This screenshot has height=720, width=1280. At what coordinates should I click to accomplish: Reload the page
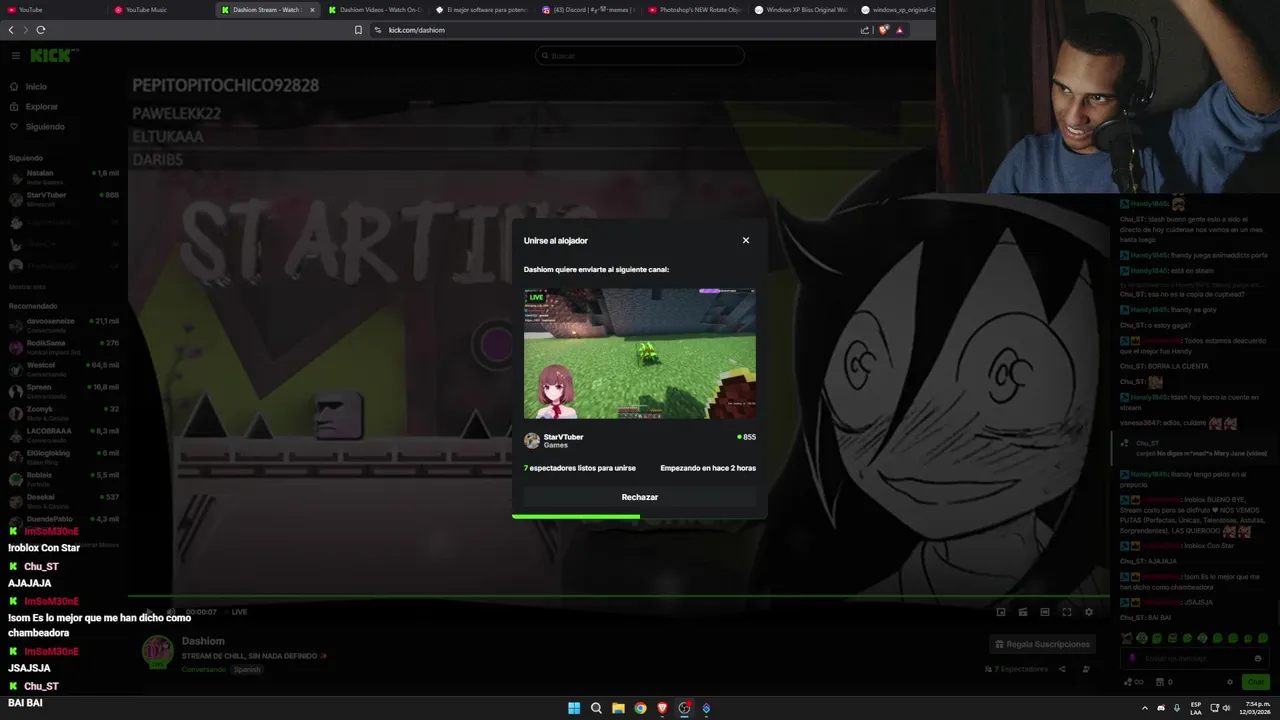coord(41,30)
